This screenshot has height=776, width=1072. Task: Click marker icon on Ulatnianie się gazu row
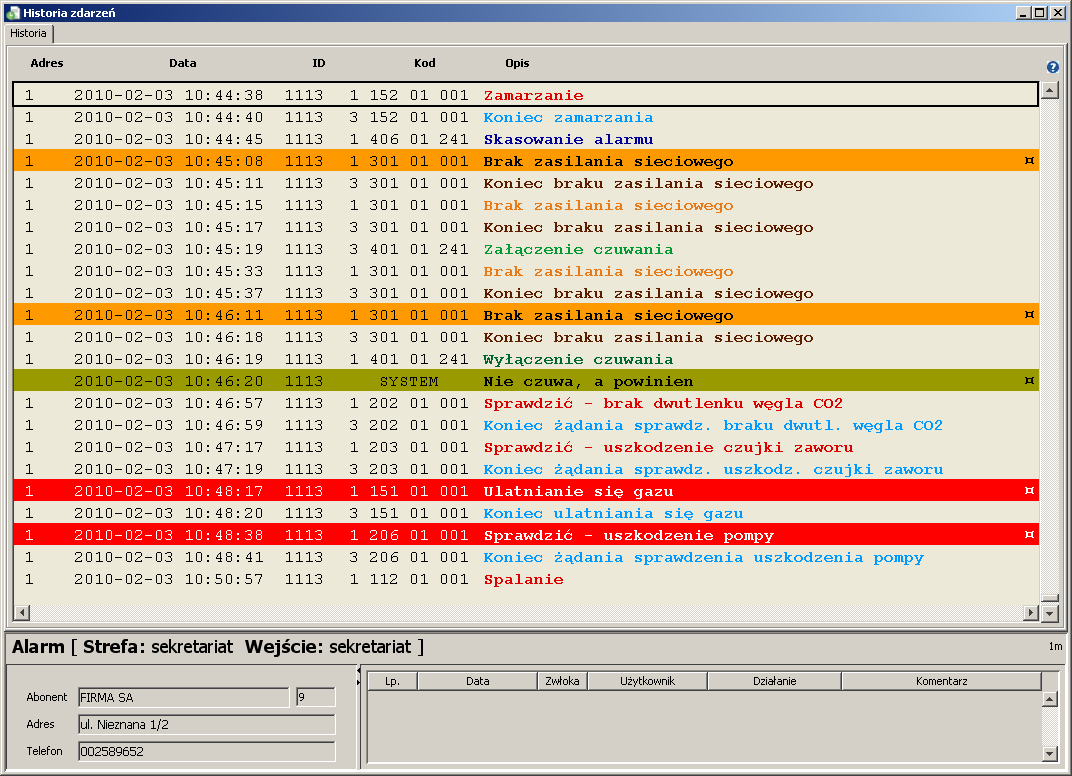point(1029,491)
